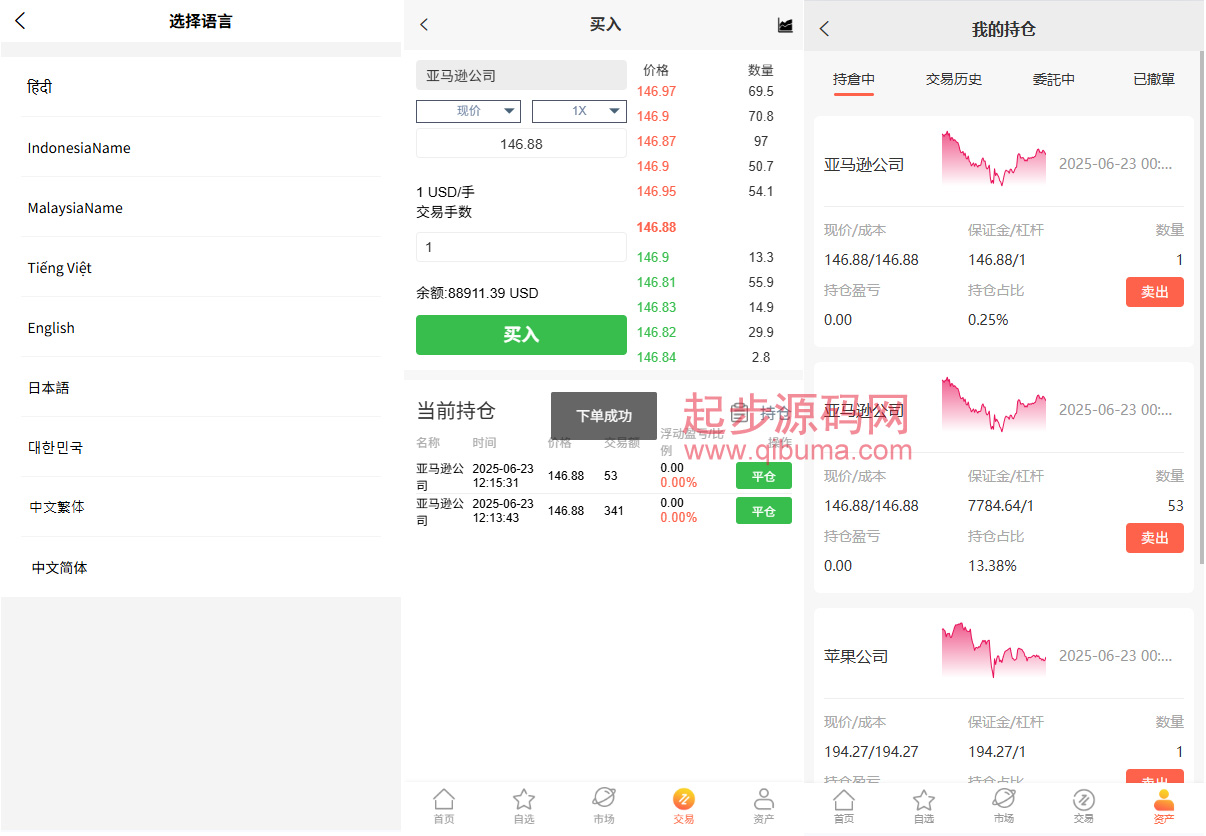Tap the green 买入 button
Viewport: 1206px width, 836px height.
[x=521, y=335]
